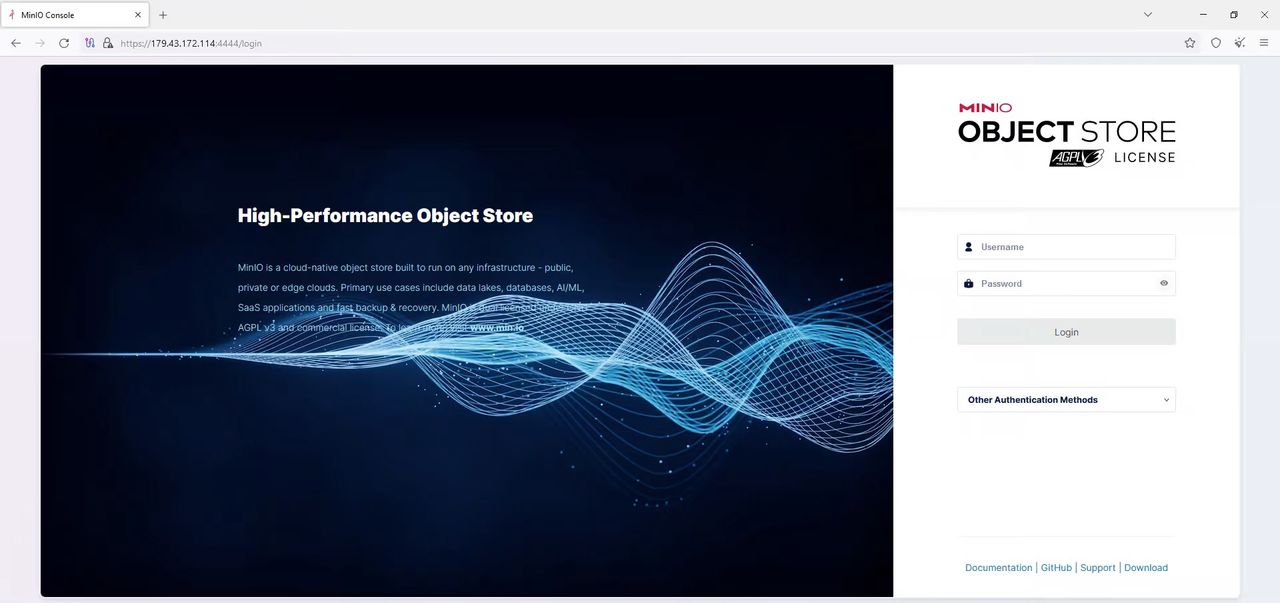
Task: Click the Login button
Action: click(1066, 332)
